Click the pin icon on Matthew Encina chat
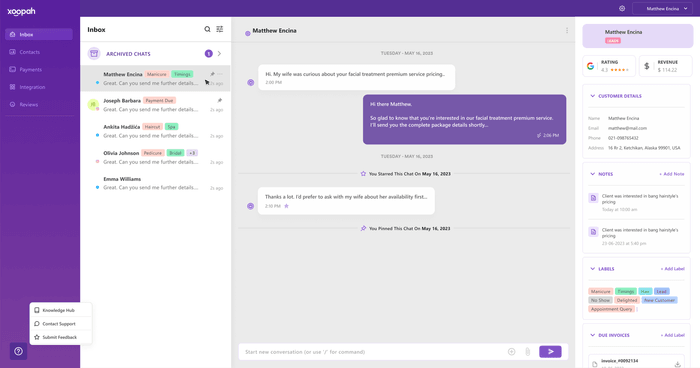This screenshot has width=700, height=368. (x=212, y=74)
